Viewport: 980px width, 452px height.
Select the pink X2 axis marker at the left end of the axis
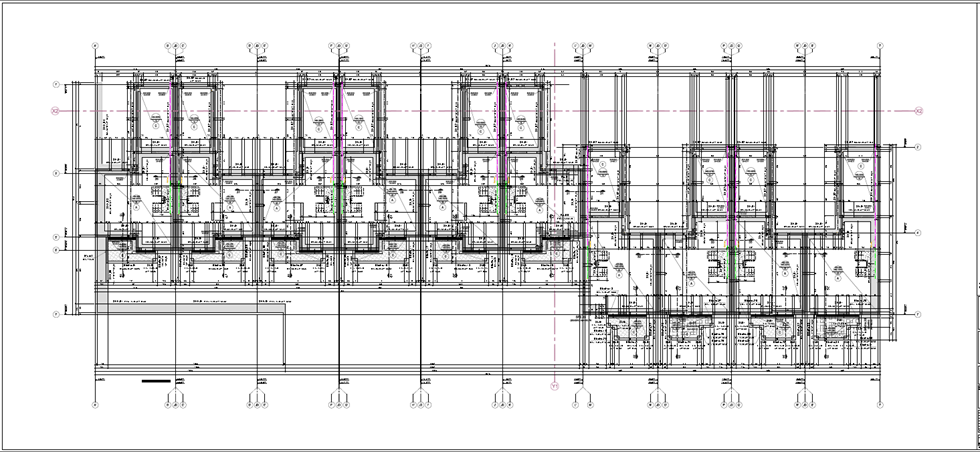(55, 111)
